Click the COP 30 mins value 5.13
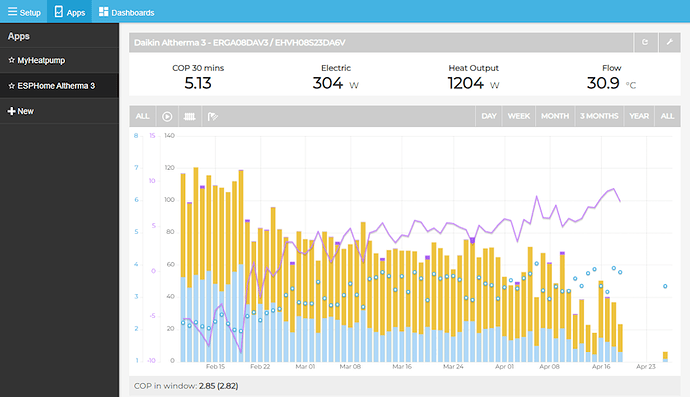The height and width of the screenshot is (397, 690). [x=198, y=83]
